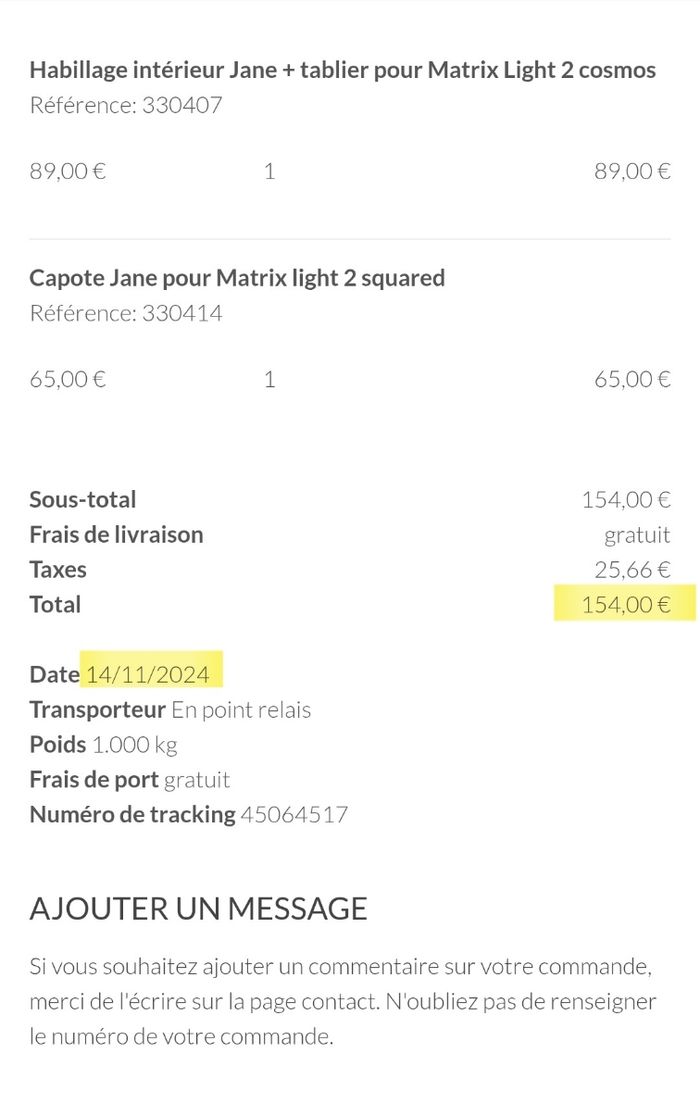This screenshot has width=700, height=1093.
Task: Click reference number 330407
Action: coord(182,105)
